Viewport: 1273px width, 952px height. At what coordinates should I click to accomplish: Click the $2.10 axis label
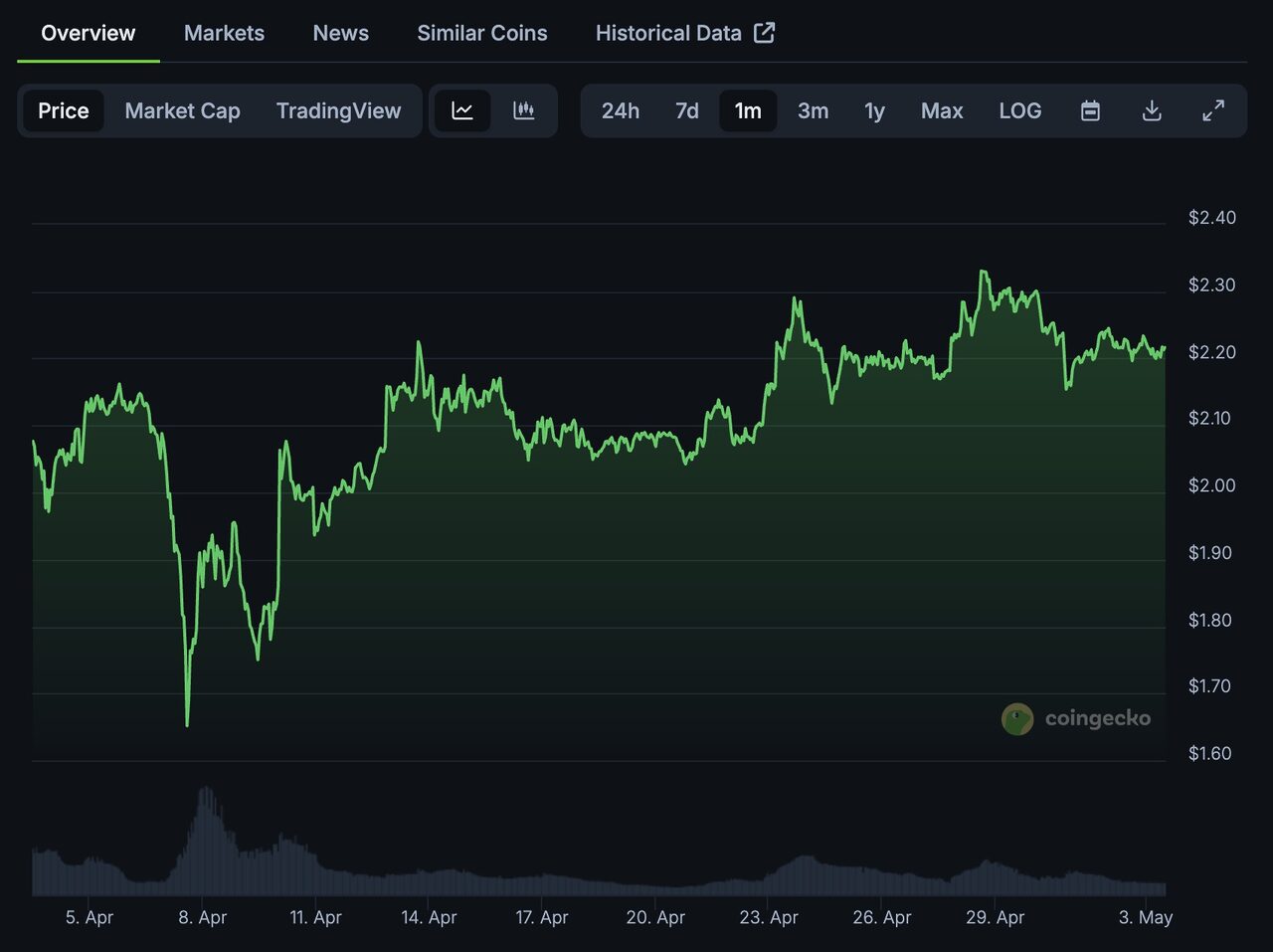(x=1209, y=418)
